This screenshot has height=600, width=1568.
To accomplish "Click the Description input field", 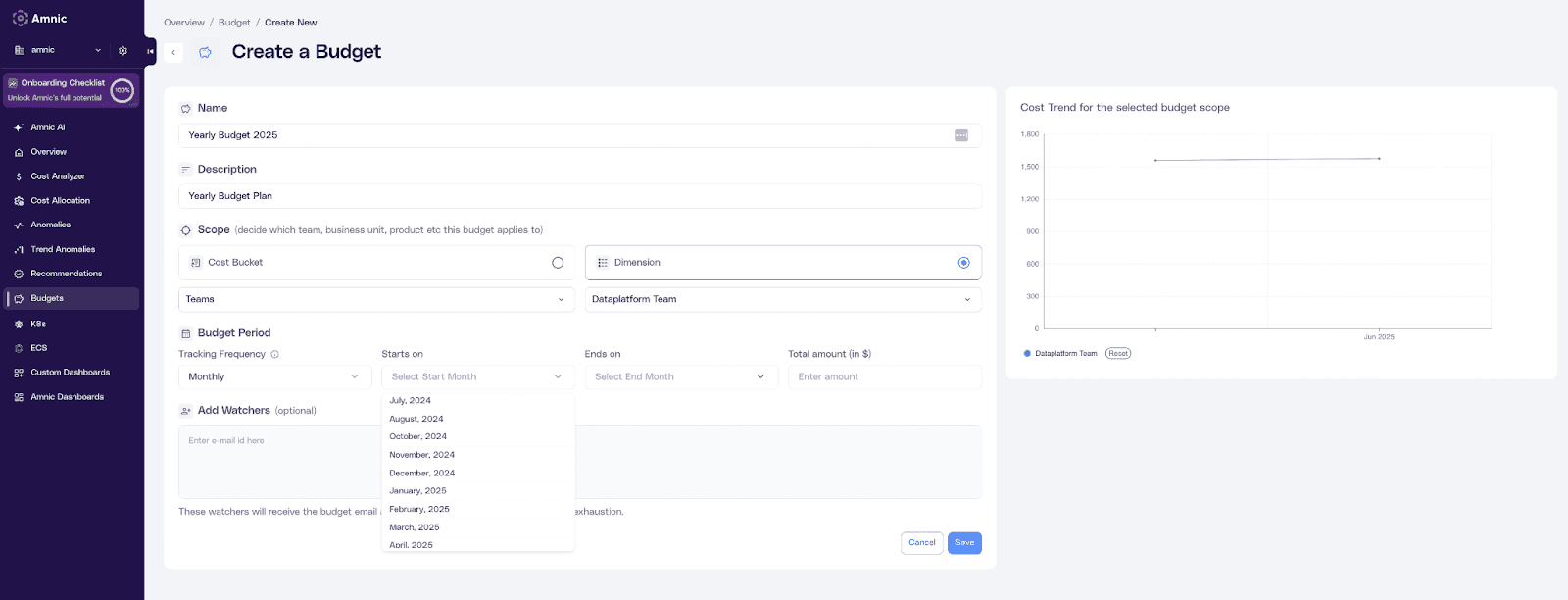I will [x=580, y=196].
